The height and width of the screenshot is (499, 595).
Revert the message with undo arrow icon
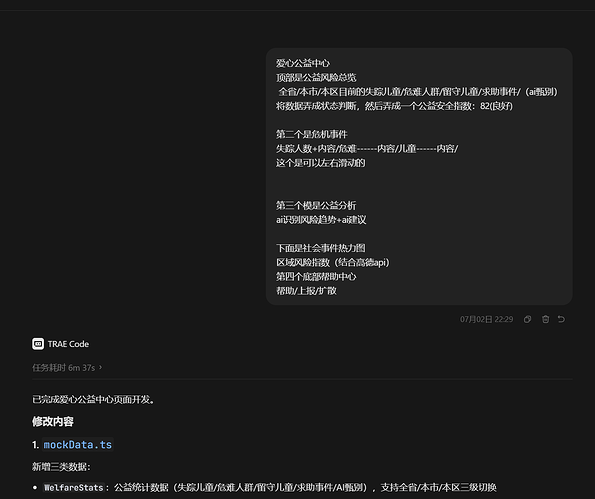click(x=561, y=319)
